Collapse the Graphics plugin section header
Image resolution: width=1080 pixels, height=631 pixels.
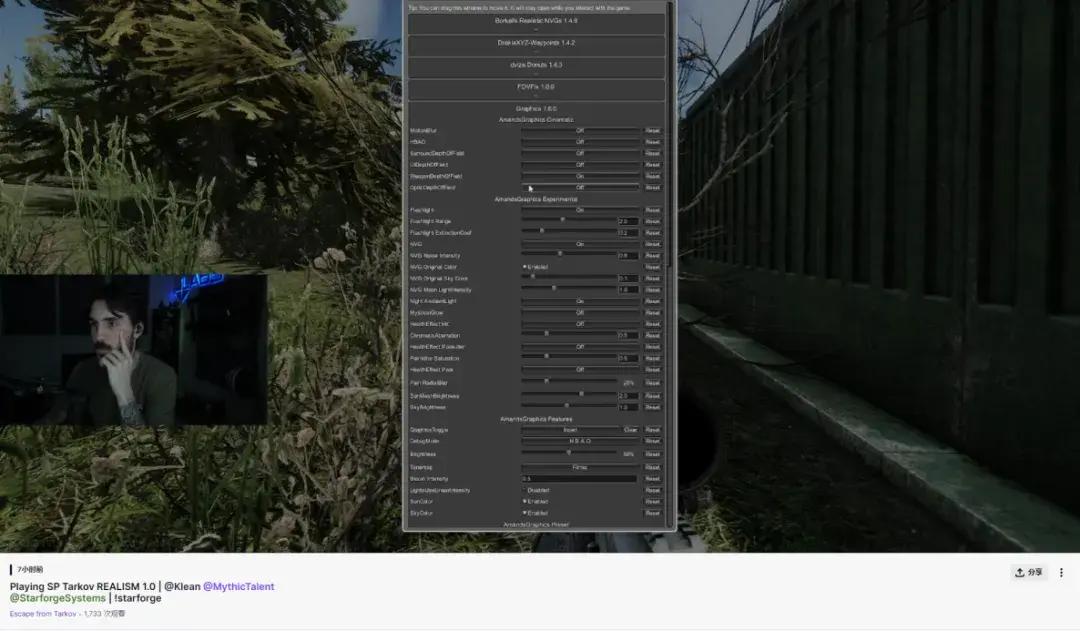pos(536,108)
